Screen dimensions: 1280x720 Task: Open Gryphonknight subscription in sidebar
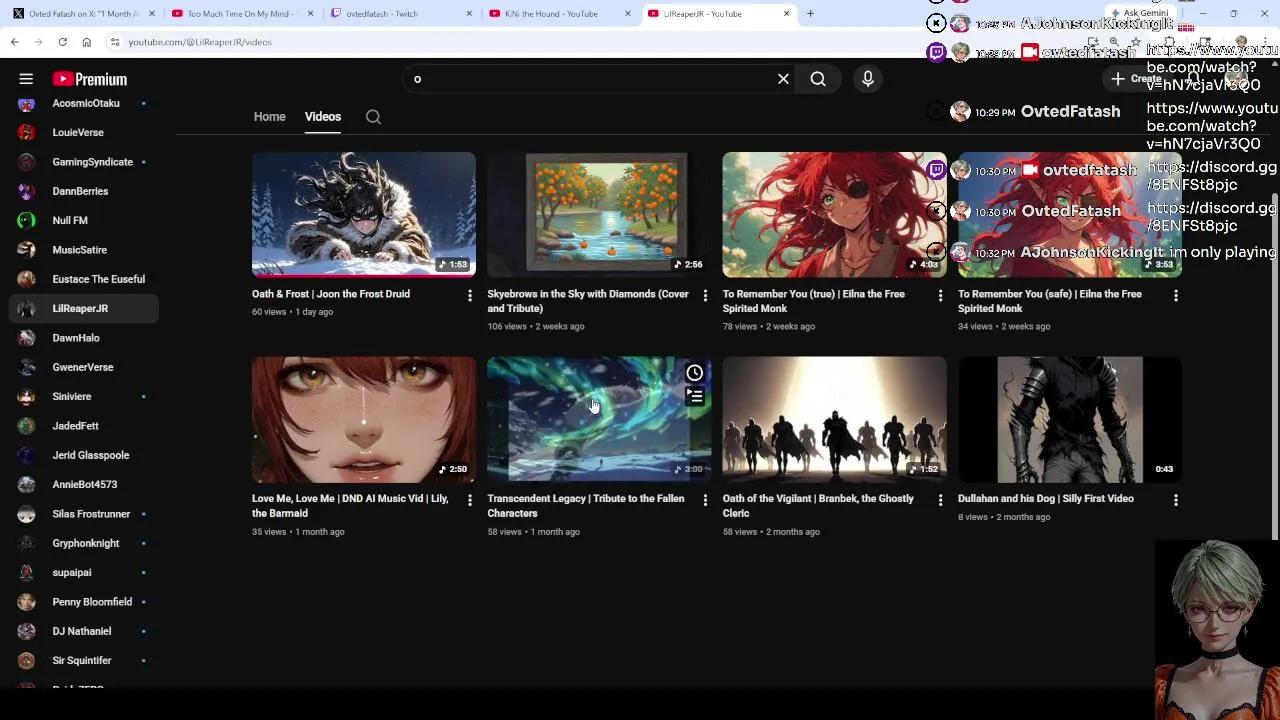[x=83, y=543]
